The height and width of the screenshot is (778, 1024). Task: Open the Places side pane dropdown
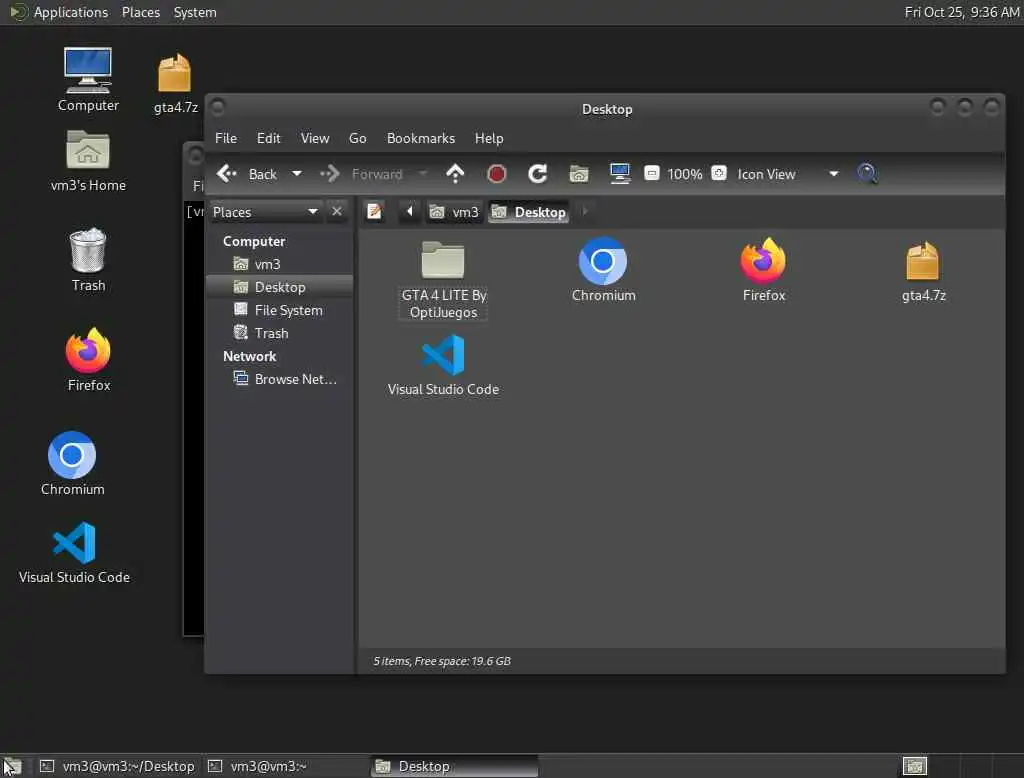(265, 212)
